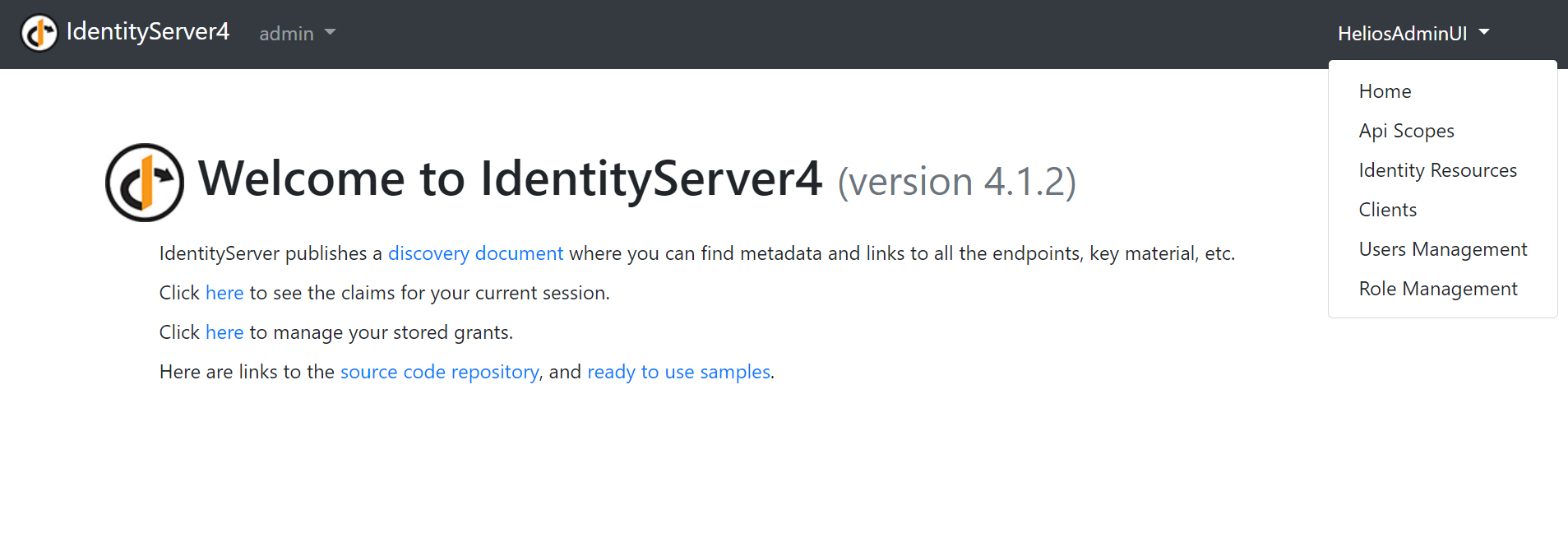
Task: Open the discovery document link
Action: click(x=475, y=253)
